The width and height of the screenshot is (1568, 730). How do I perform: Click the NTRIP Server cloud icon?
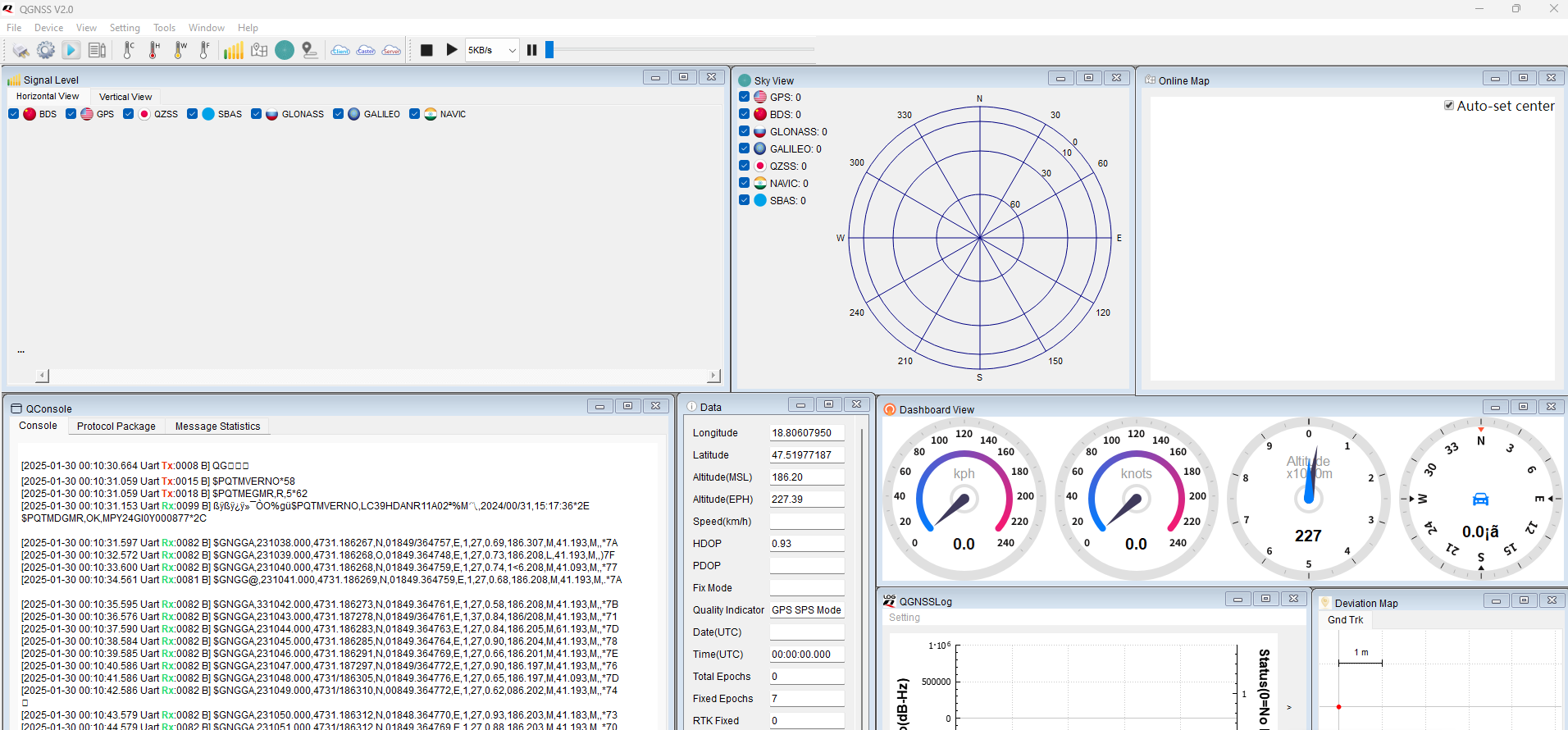(x=391, y=51)
